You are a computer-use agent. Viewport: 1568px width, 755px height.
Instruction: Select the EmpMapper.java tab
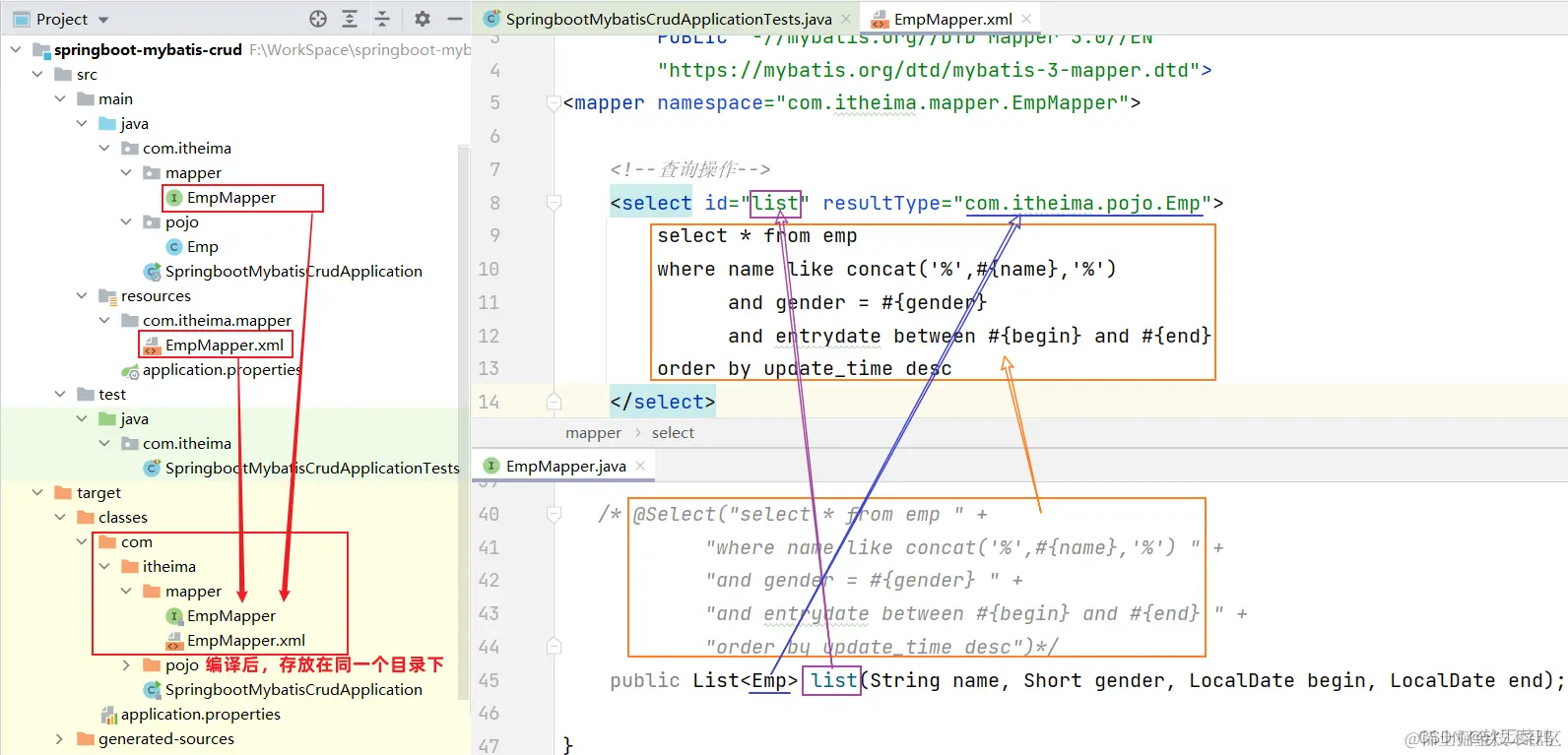pyautogui.click(x=565, y=466)
